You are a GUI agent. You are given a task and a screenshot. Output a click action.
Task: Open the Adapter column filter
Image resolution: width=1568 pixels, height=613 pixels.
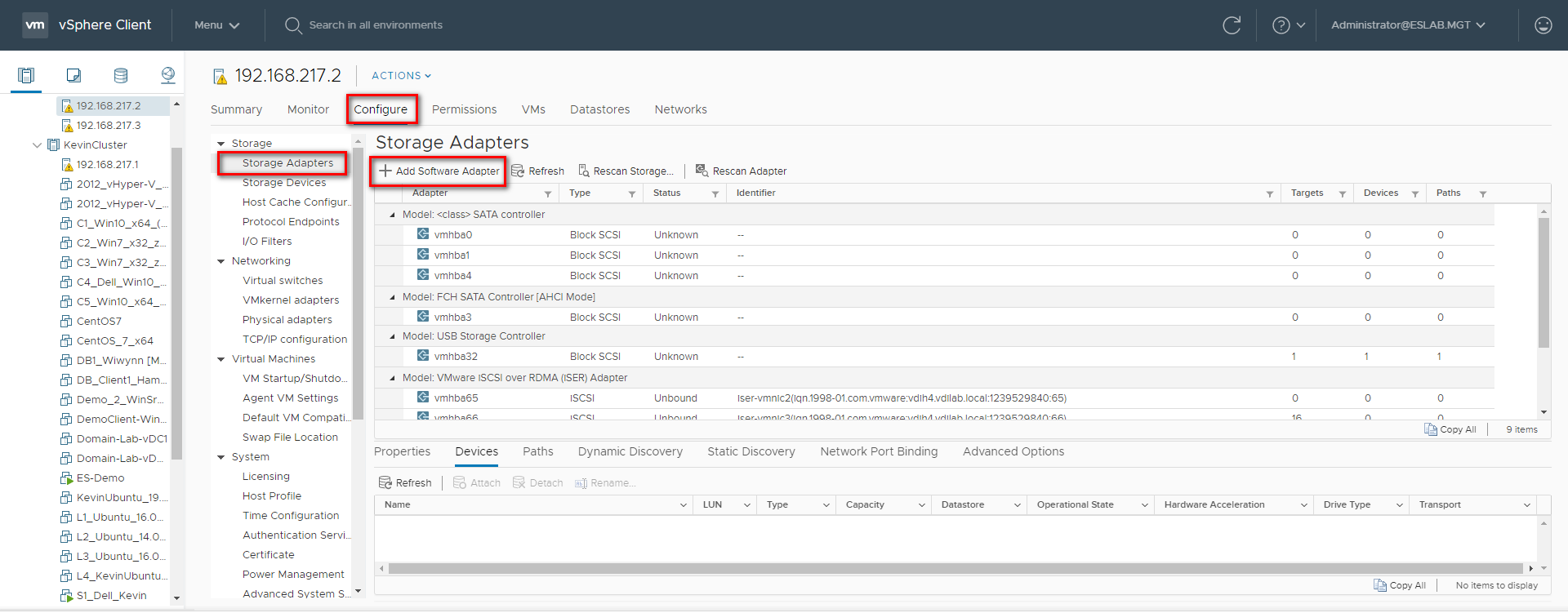[548, 194]
